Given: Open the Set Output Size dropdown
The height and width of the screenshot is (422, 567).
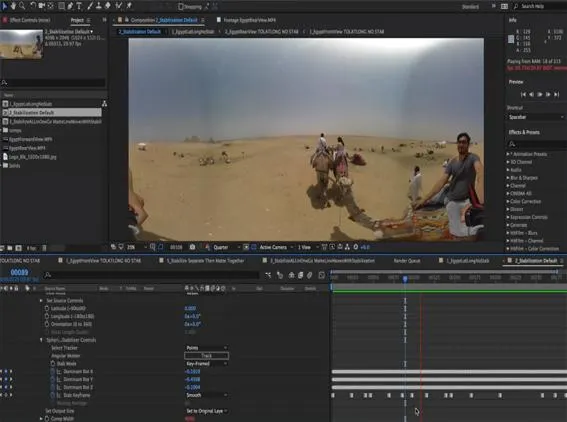Looking at the screenshot, I should point(206,411).
